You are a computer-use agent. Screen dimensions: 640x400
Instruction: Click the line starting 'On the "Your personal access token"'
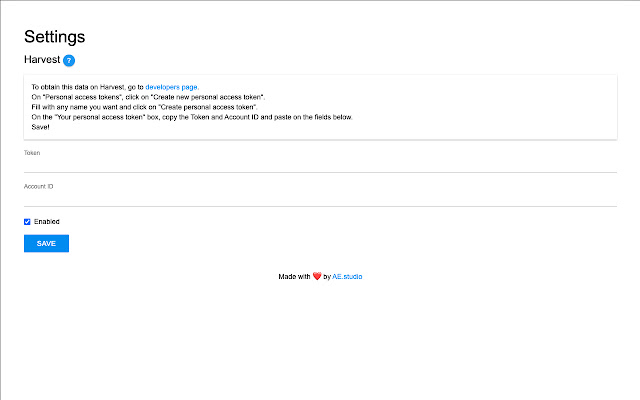192,117
